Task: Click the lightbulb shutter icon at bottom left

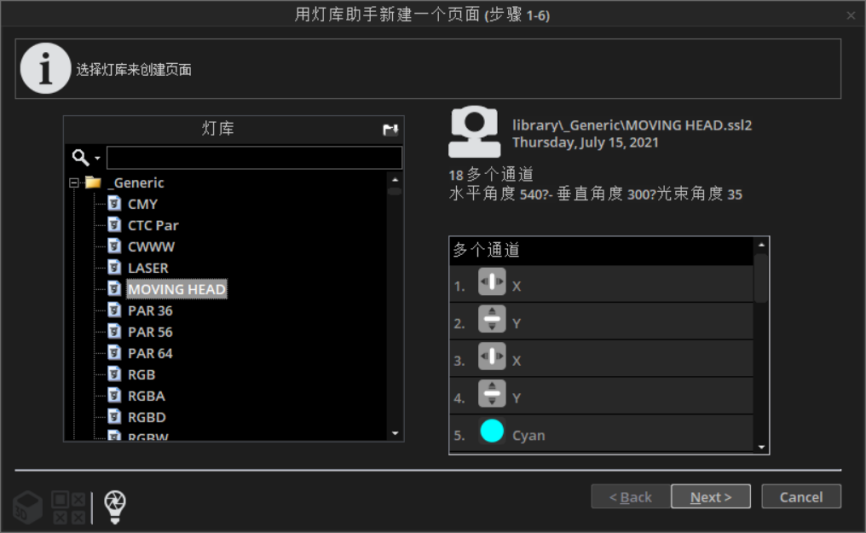Action: (x=115, y=506)
